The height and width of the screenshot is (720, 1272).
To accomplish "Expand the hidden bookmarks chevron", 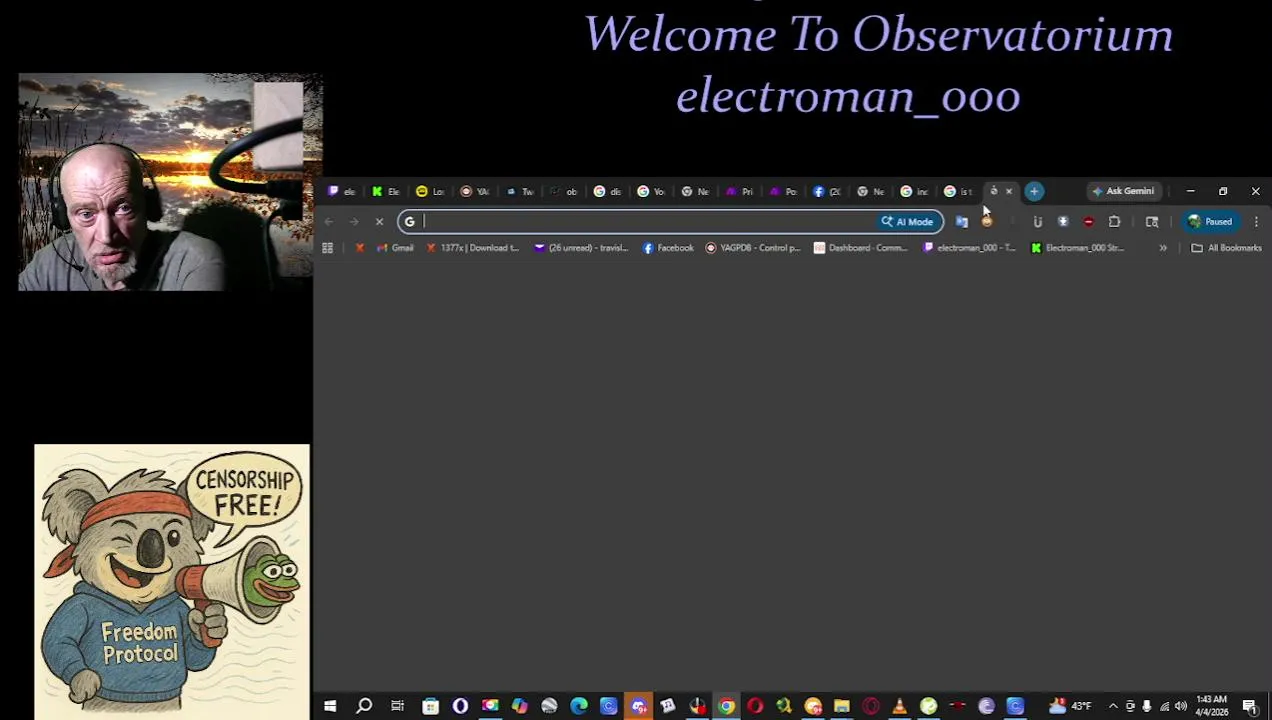I will (x=1162, y=248).
